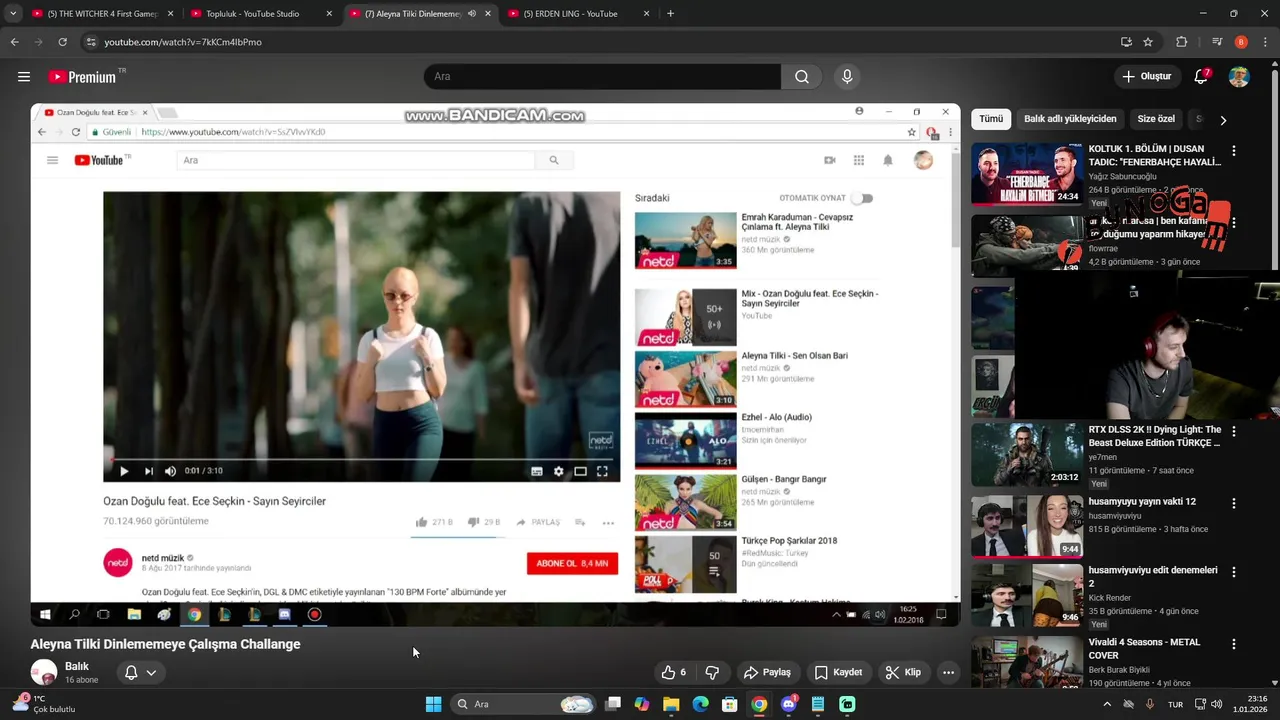Start voice search with the microphone icon

847,77
